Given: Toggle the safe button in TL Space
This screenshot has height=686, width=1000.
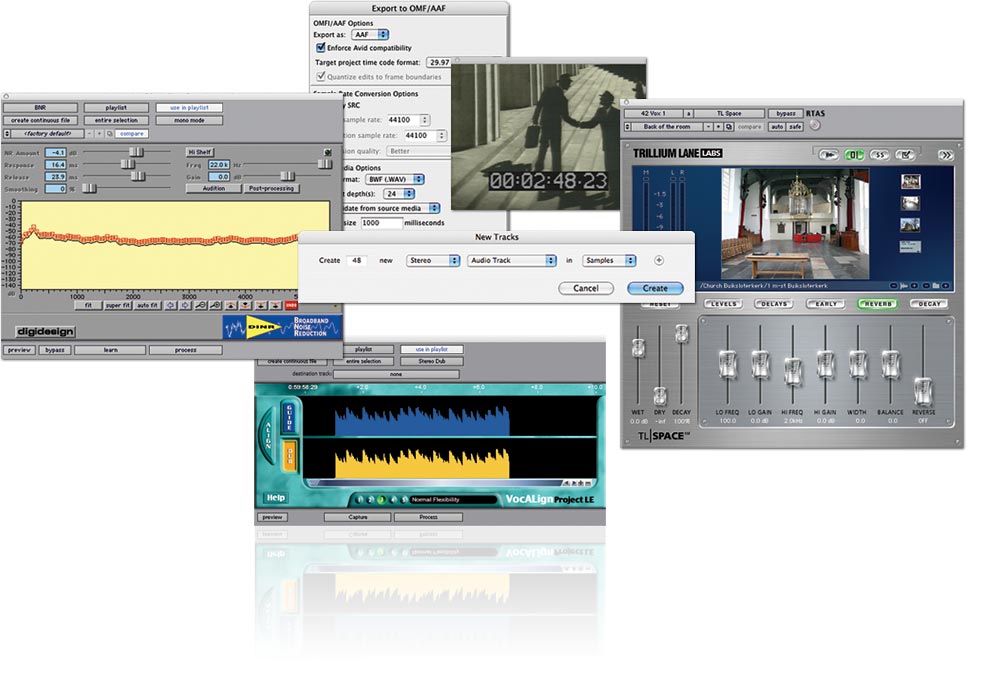Looking at the screenshot, I should (795, 127).
